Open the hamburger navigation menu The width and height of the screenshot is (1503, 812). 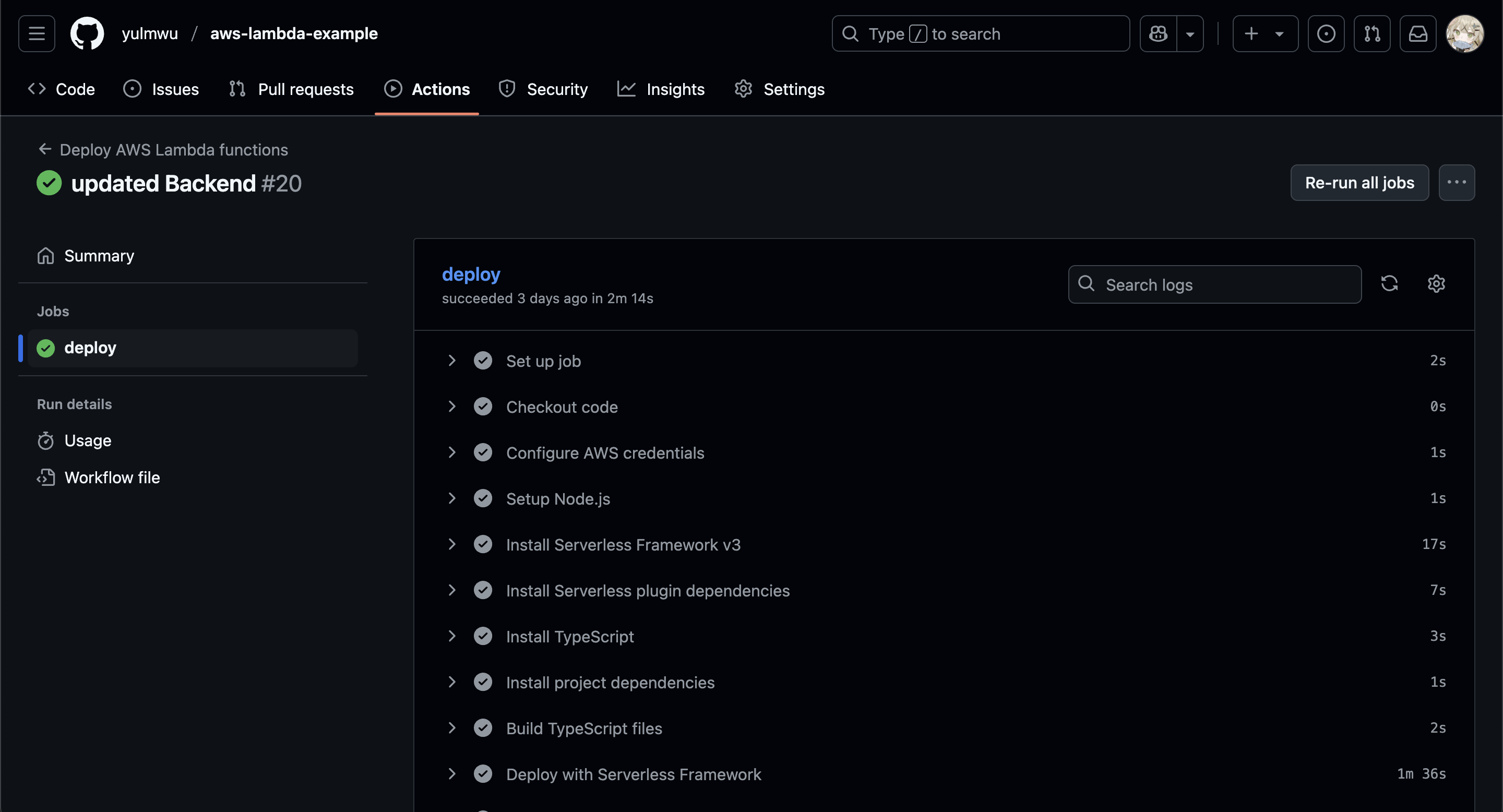coord(36,34)
